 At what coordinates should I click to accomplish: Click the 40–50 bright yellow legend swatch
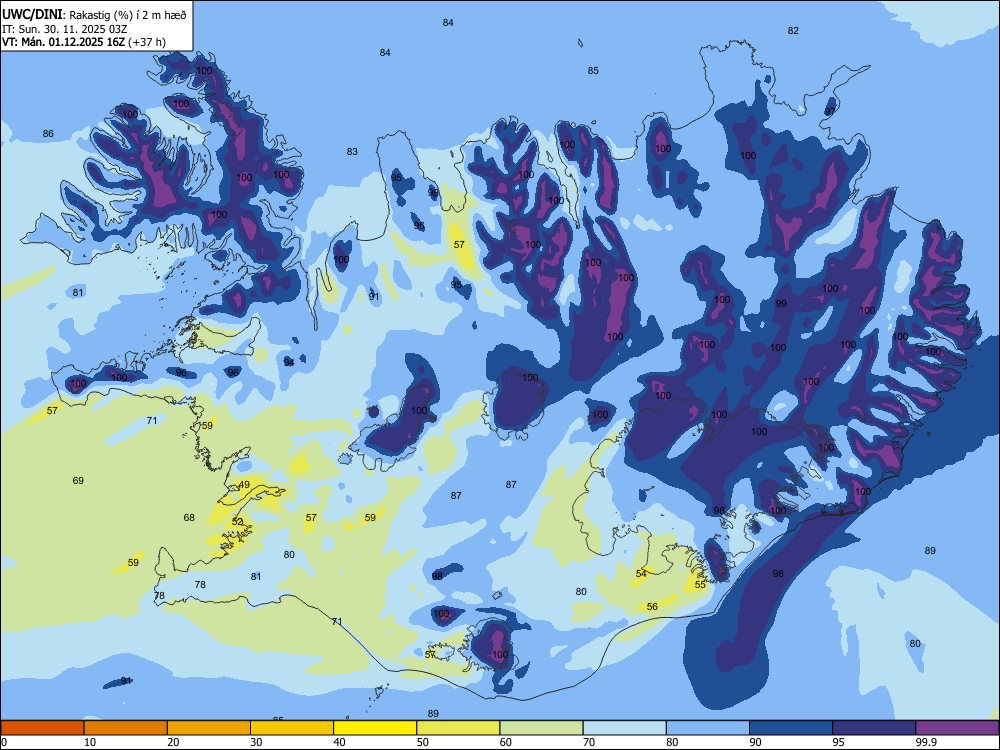point(375,728)
